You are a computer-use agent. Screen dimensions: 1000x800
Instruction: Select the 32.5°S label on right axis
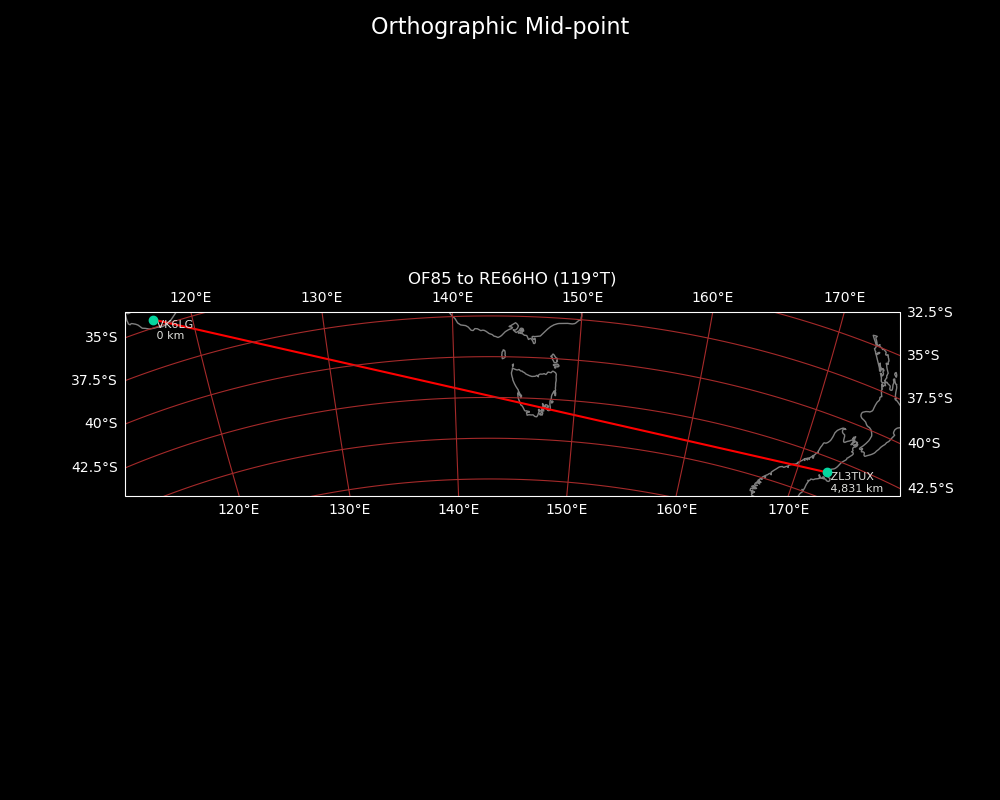pyautogui.click(x=929, y=313)
